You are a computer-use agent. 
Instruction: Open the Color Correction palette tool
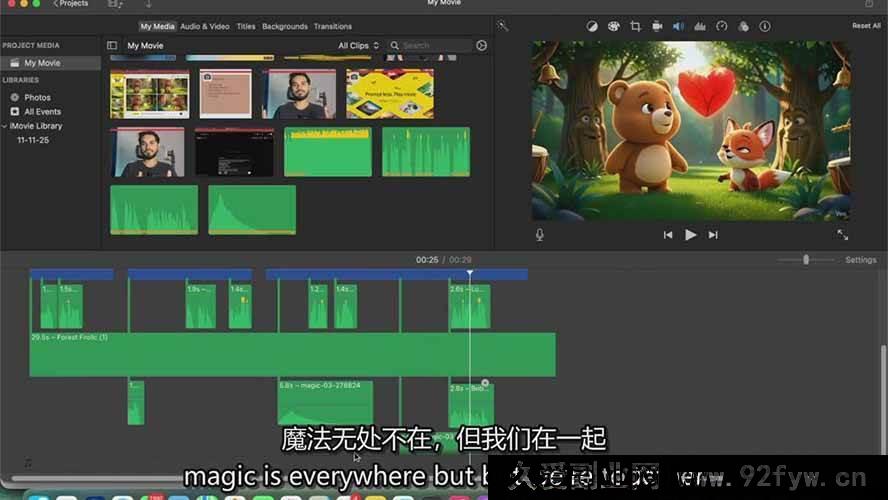pyautogui.click(x=613, y=26)
